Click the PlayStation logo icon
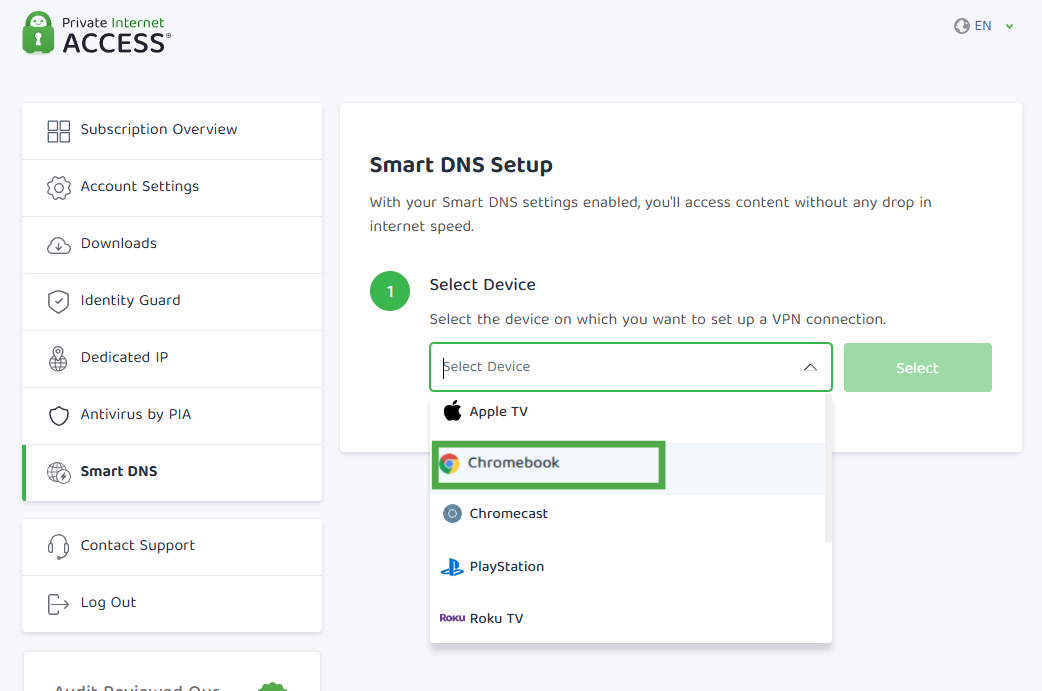The height and width of the screenshot is (691, 1042). coord(453,567)
